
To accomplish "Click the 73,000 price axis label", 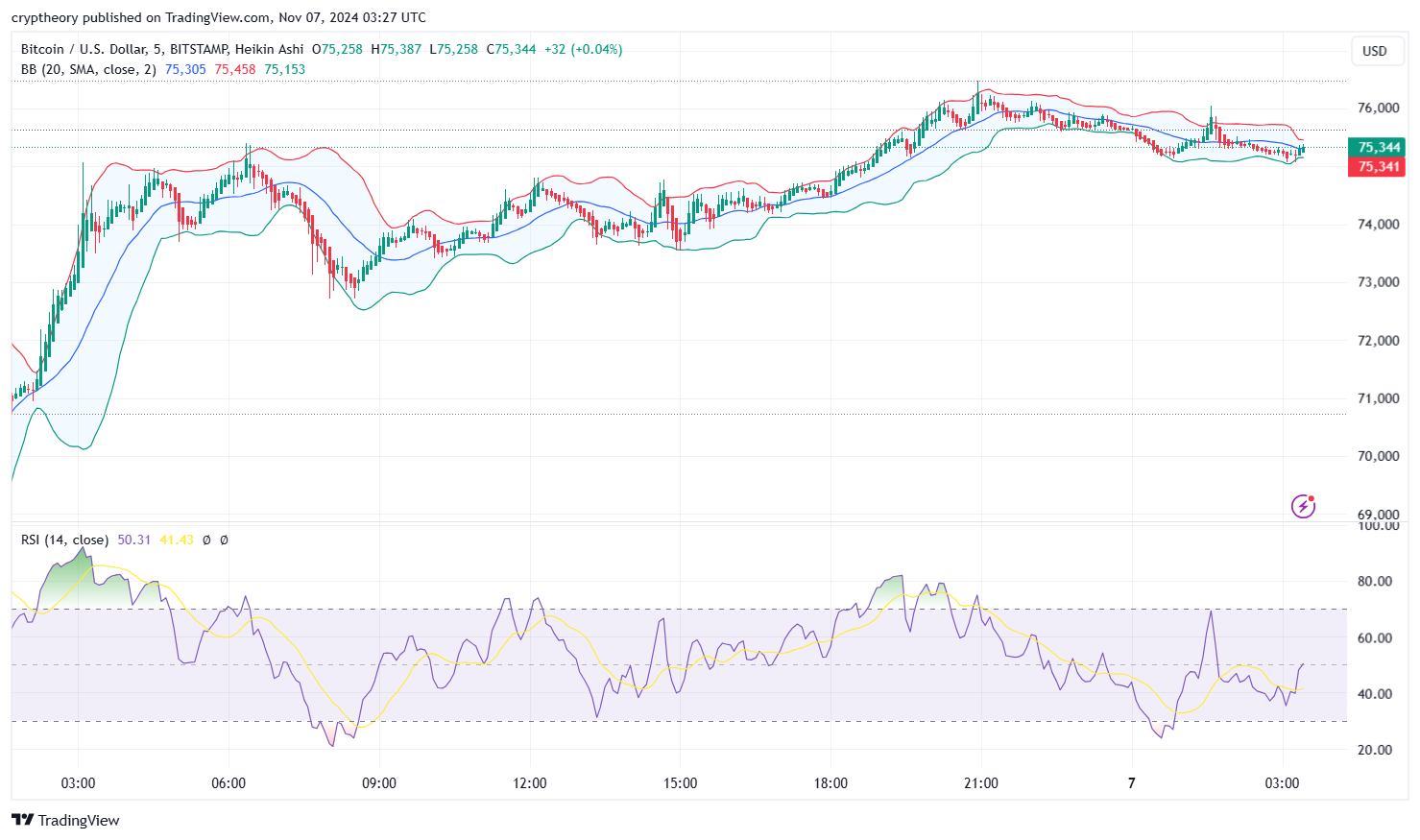I will (x=1378, y=282).
